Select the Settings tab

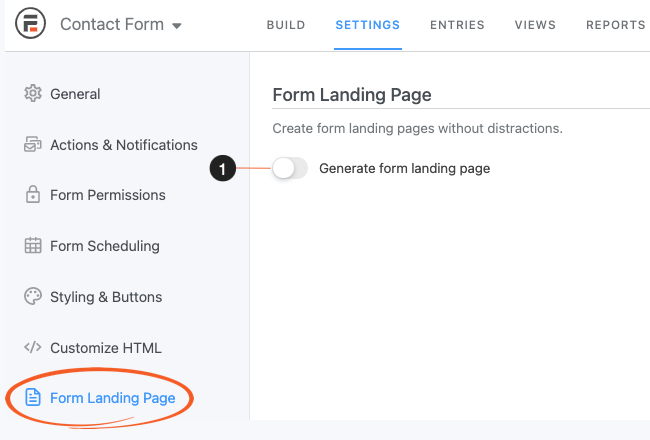coord(368,25)
